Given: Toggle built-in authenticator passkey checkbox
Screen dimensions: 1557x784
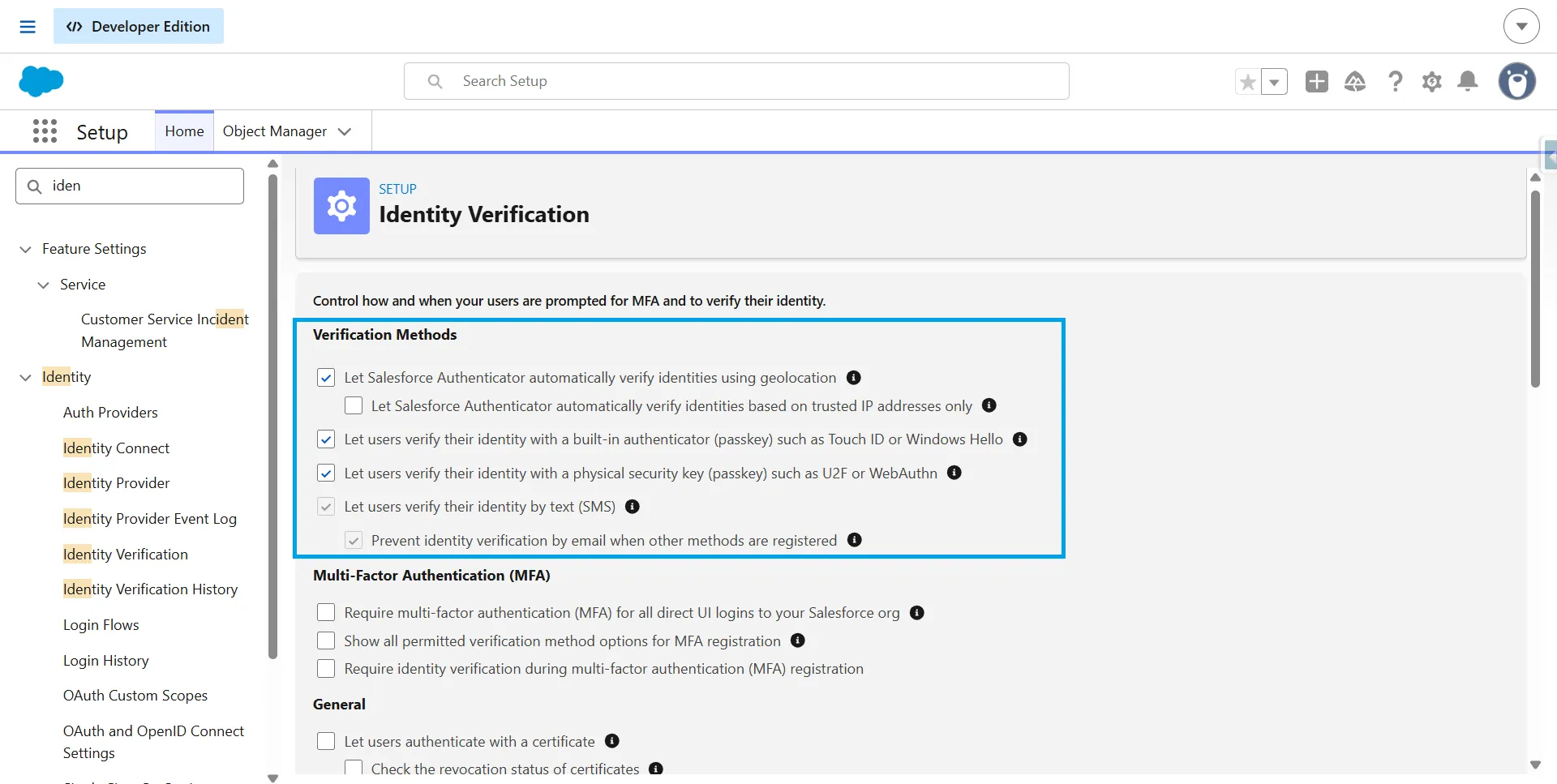Looking at the screenshot, I should 326,439.
